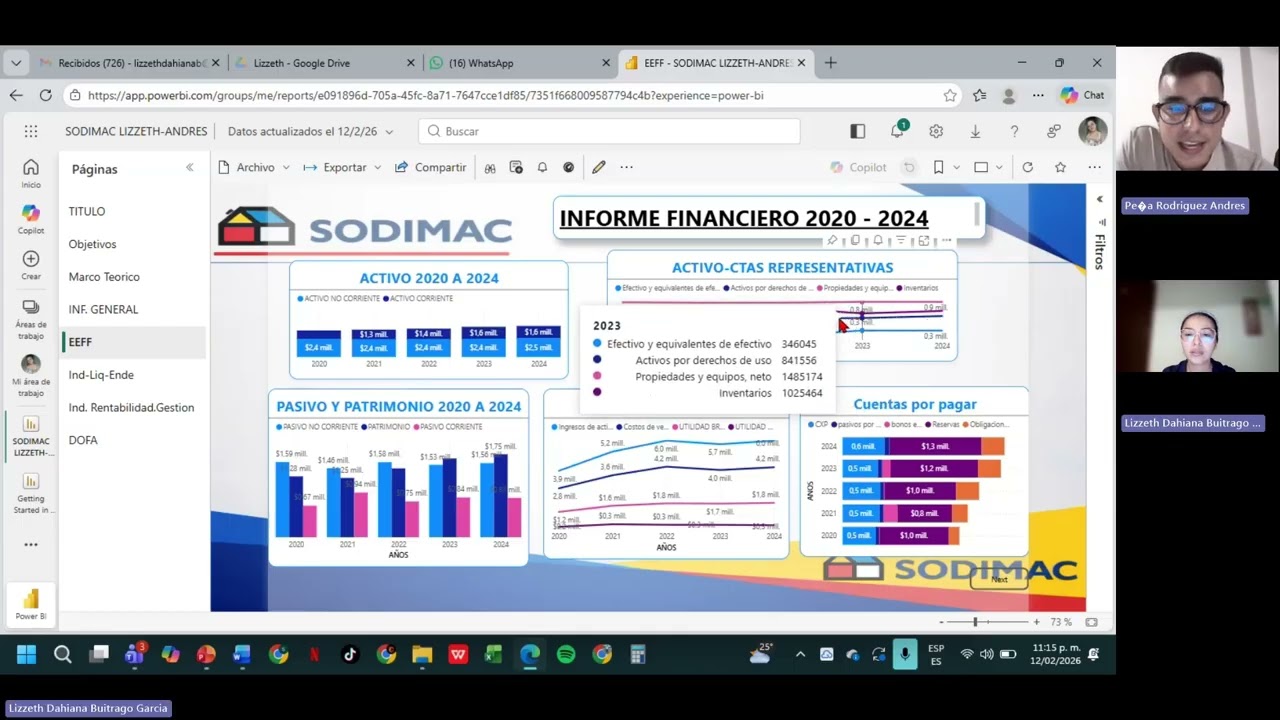
Task: Open TikTok from the taskbar
Action: click(350, 655)
